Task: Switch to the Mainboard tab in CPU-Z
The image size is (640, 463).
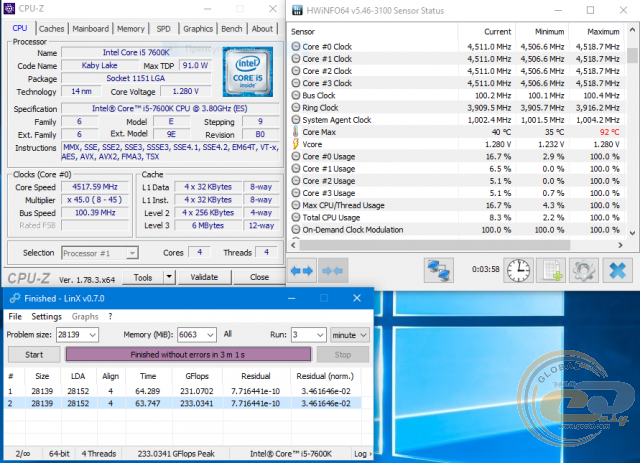Action: coord(91,29)
